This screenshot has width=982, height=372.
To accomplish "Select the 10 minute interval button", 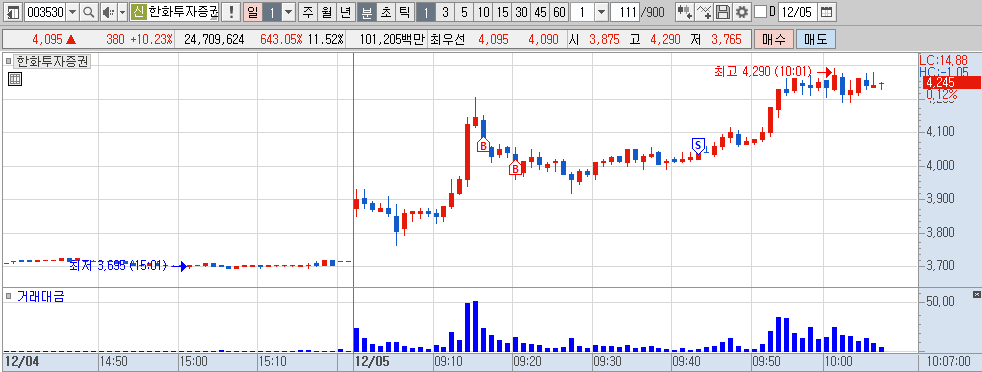I will coord(483,12).
